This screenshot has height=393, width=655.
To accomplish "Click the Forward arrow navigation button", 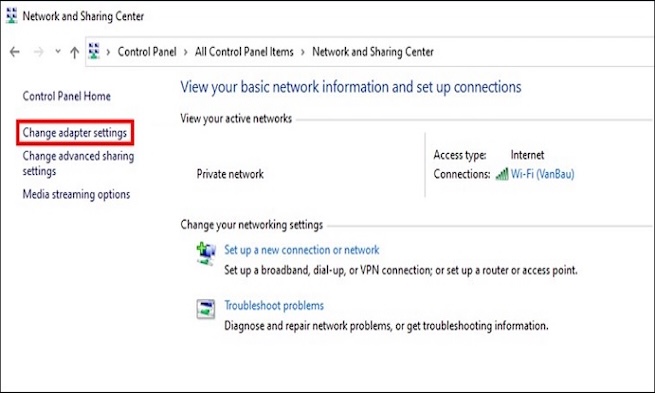I will pyautogui.click(x=38, y=52).
